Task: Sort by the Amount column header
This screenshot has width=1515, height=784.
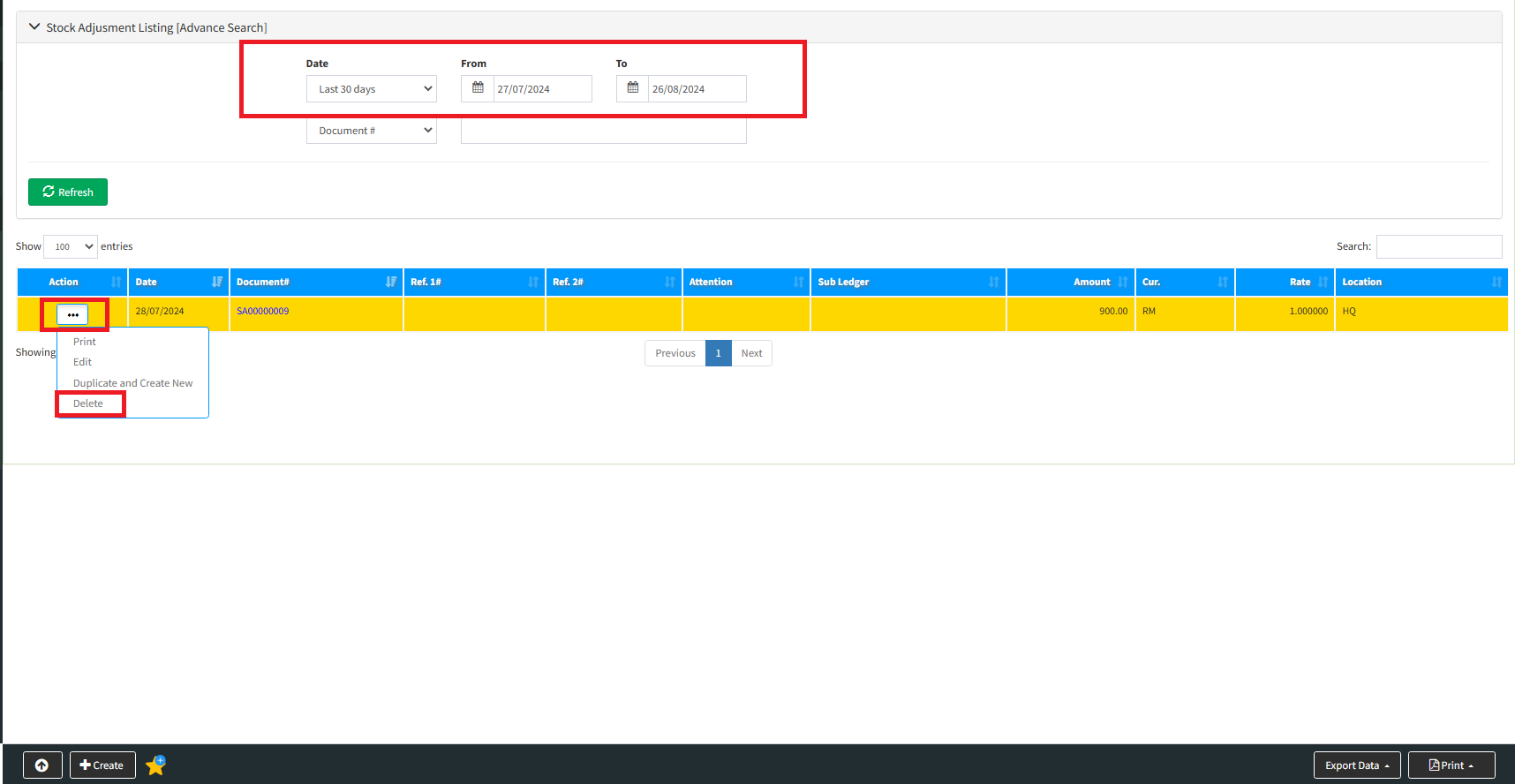Action: click(1070, 283)
